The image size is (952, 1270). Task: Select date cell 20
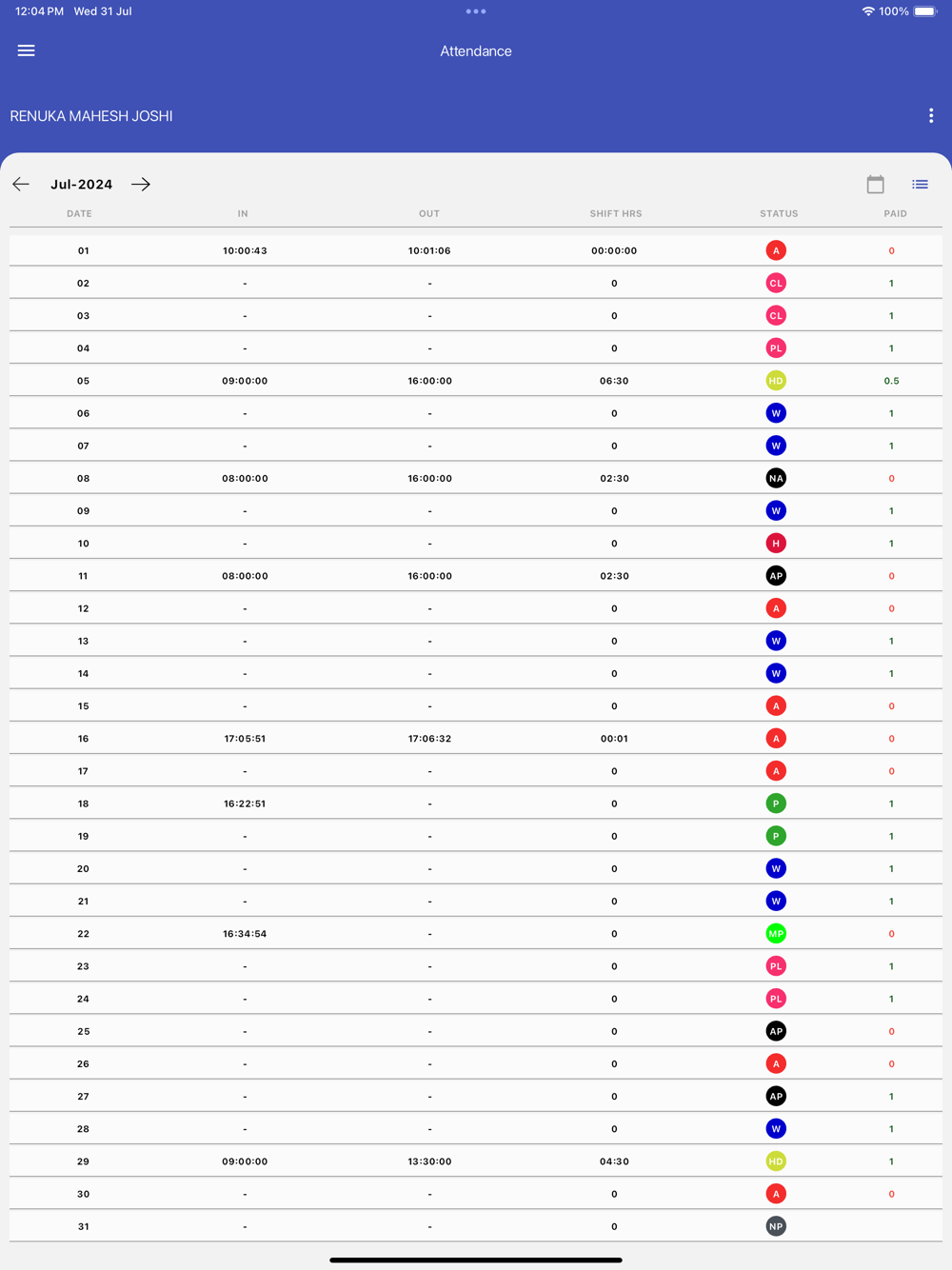tap(84, 868)
